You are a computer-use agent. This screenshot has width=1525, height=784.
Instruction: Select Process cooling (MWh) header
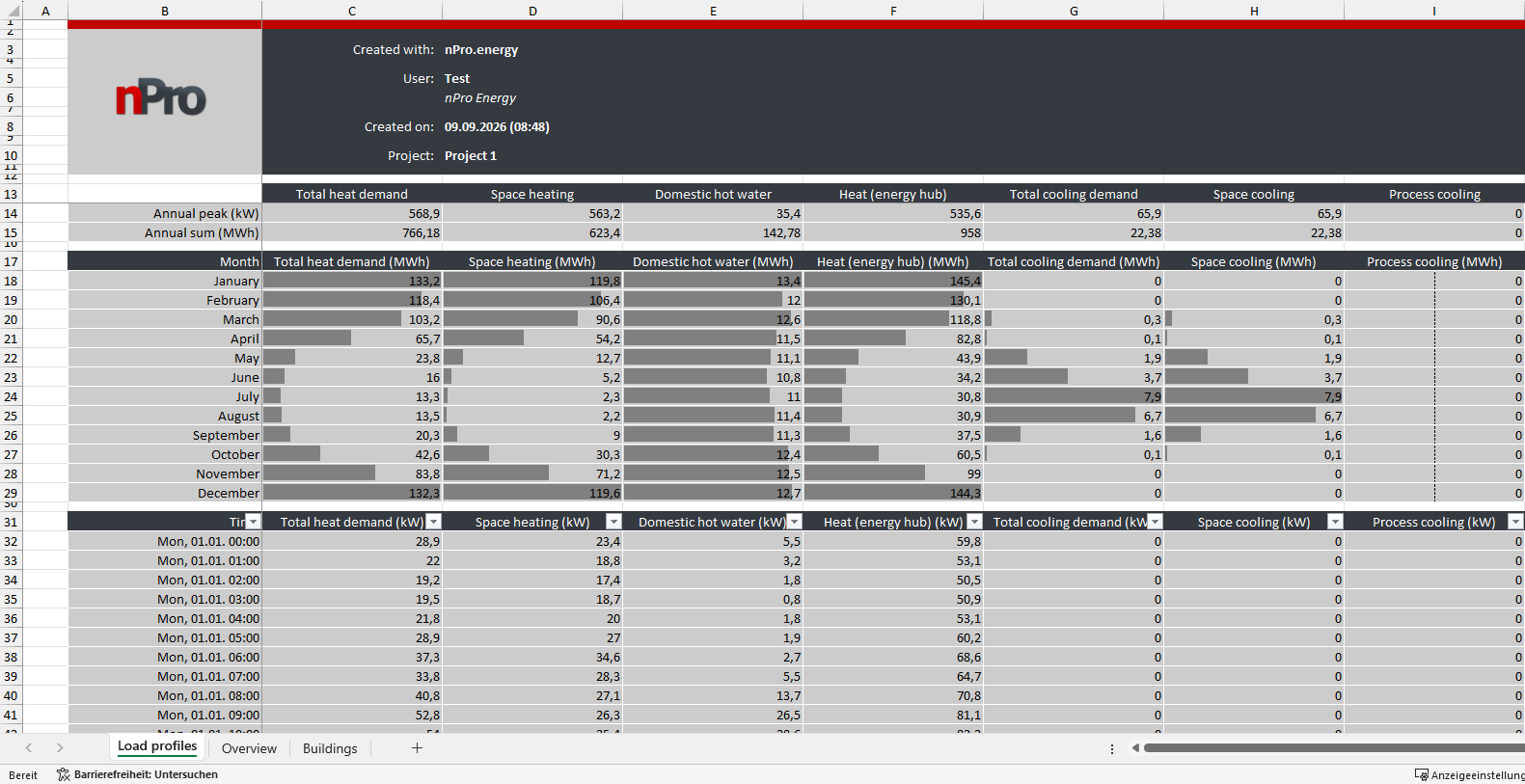[x=1434, y=261]
